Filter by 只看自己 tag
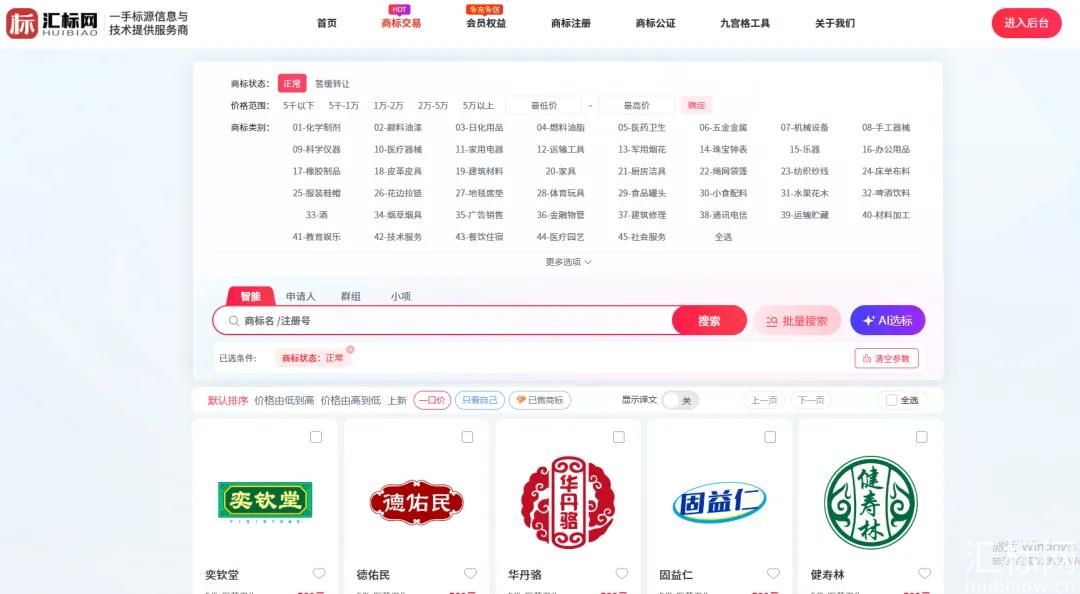1080x594 pixels. pyautogui.click(x=479, y=400)
